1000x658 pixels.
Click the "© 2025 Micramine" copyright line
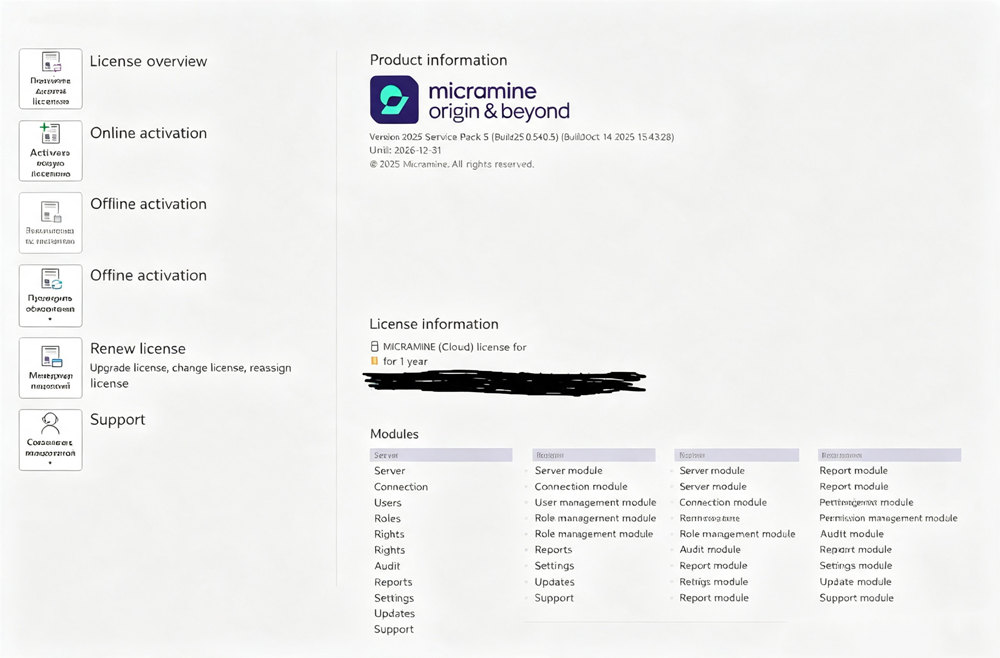coord(452,164)
